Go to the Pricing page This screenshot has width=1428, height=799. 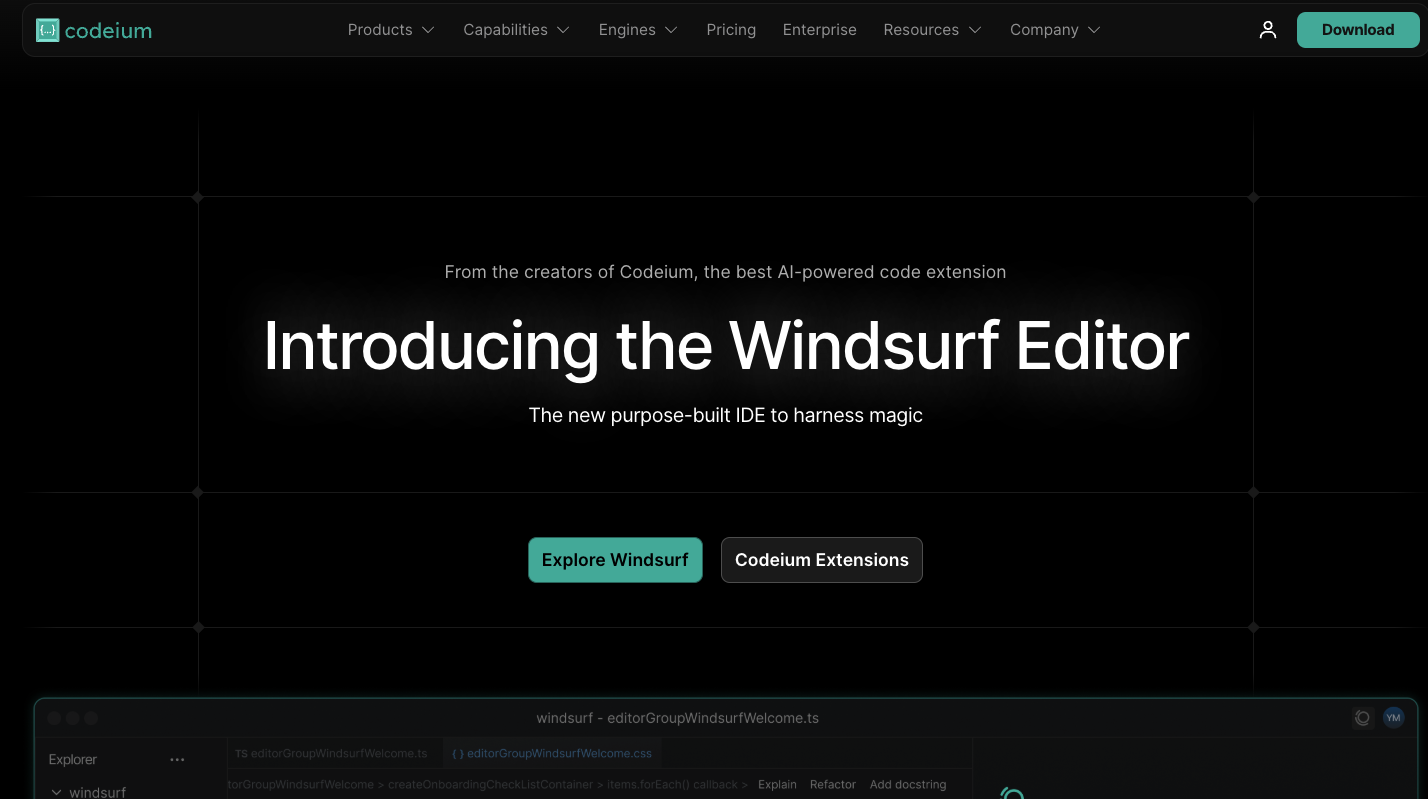coord(731,30)
